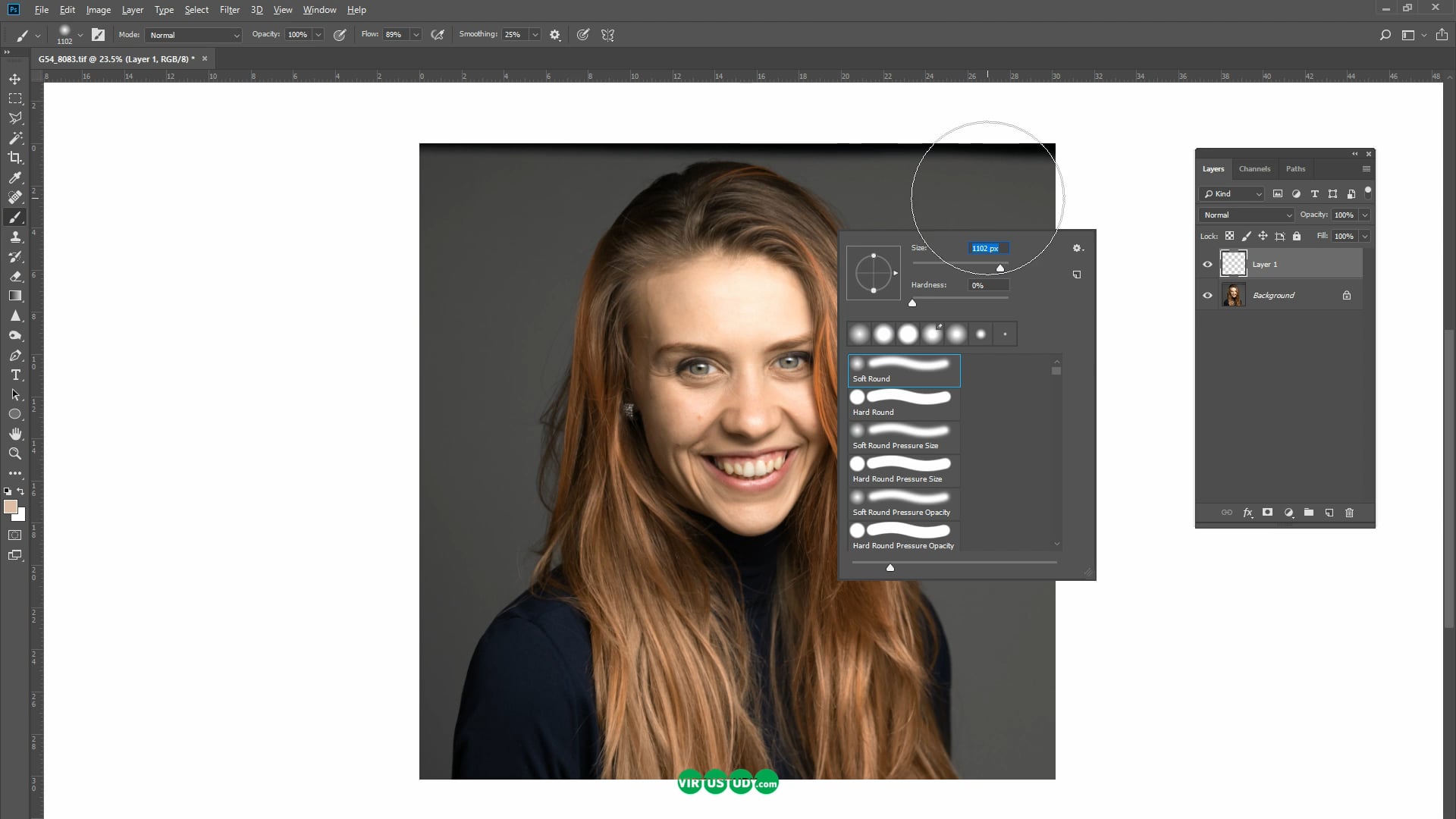The height and width of the screenshot is (819, 1456).
Task: Choose the Hard Round brush preset
Action: click(x=904, y=404)
